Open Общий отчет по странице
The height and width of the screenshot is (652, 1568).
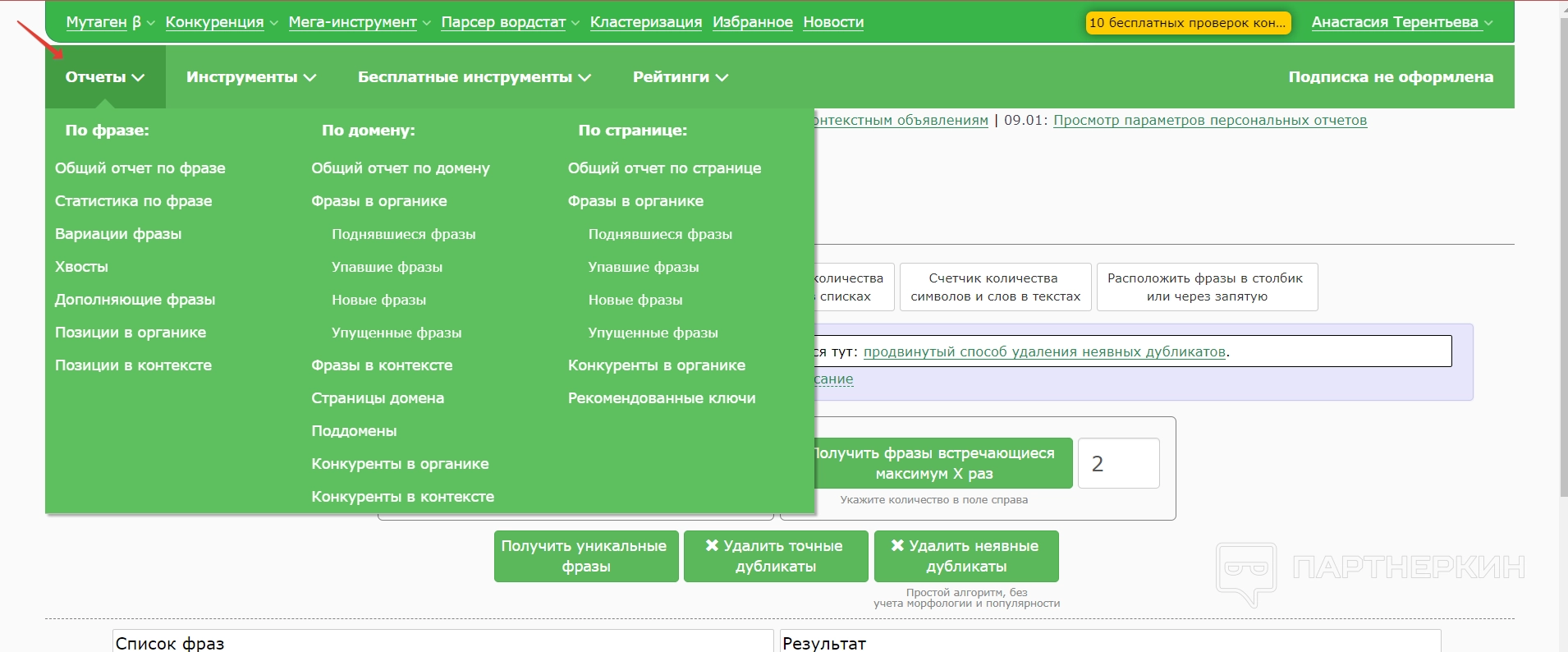[665, 168]
